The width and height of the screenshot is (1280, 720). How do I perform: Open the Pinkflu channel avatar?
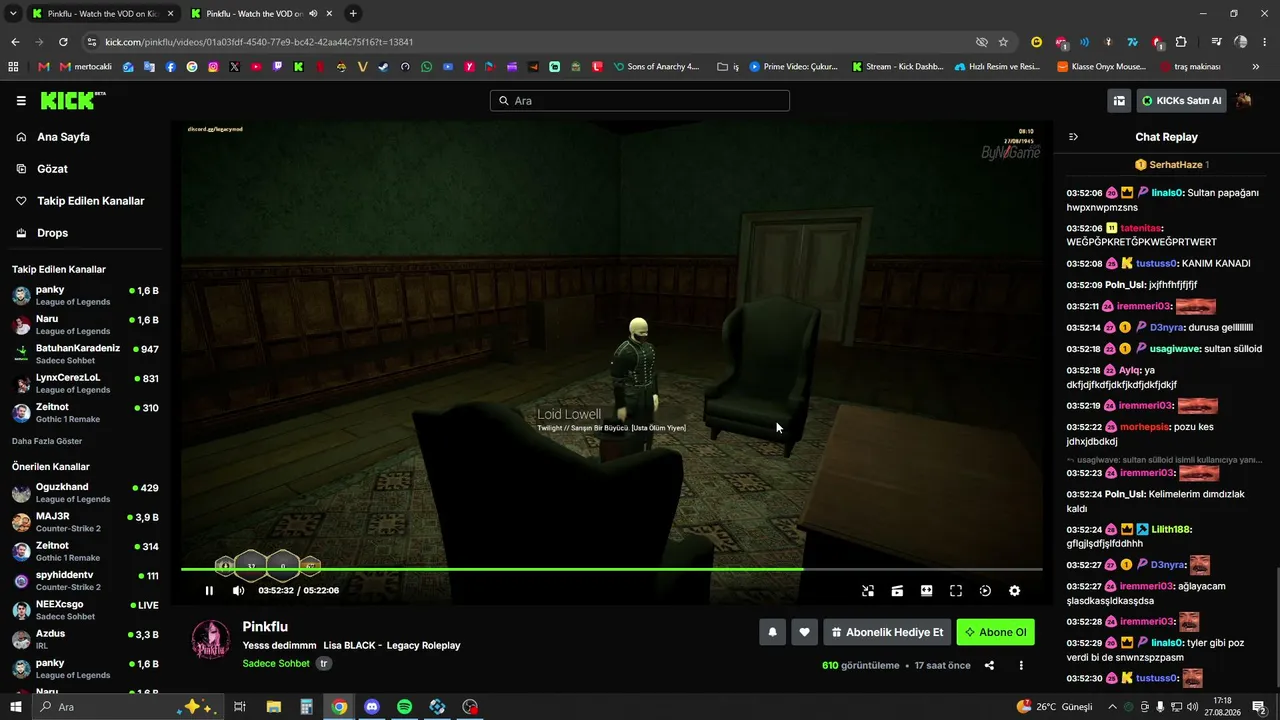point(211,640)
